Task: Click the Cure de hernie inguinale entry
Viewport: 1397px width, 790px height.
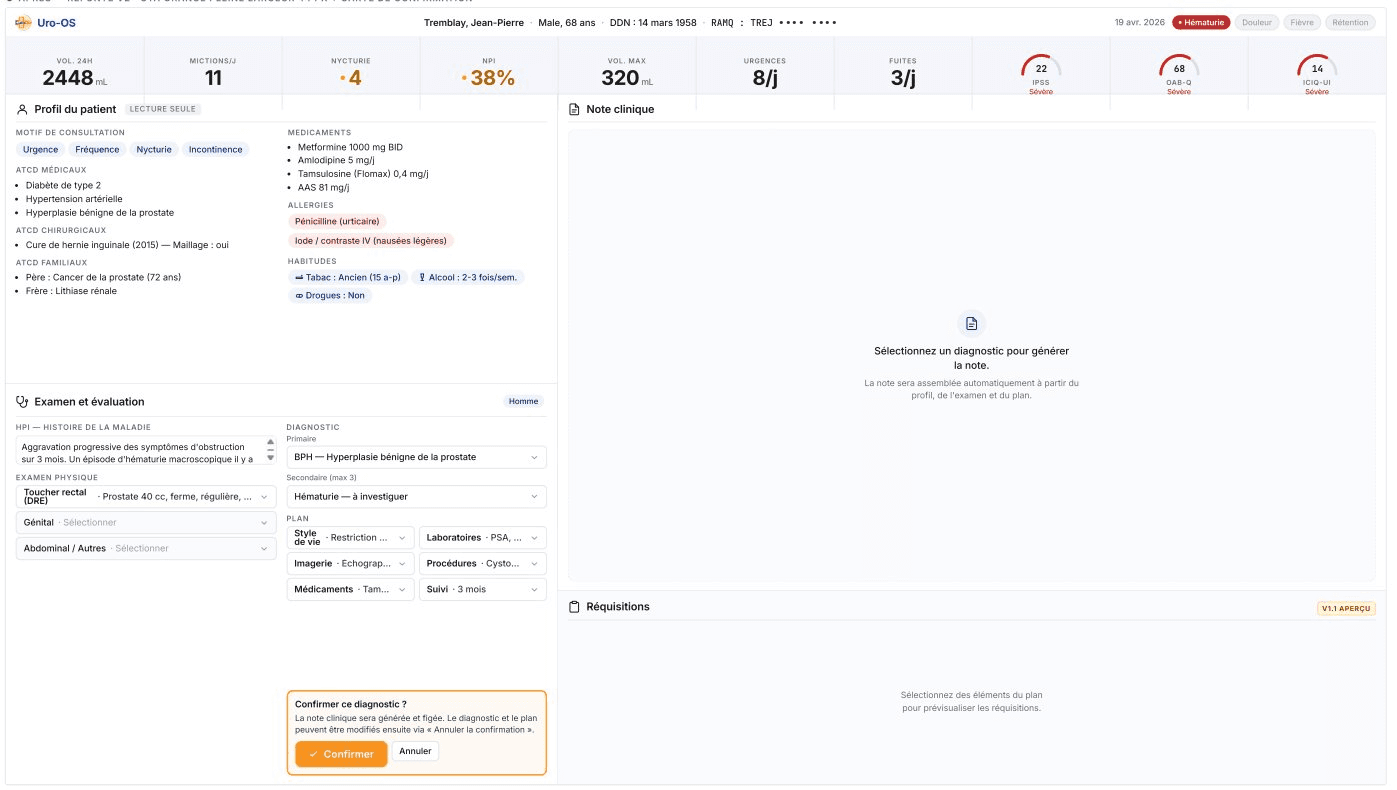Action: pyautogui.click(x=127, y=245)
